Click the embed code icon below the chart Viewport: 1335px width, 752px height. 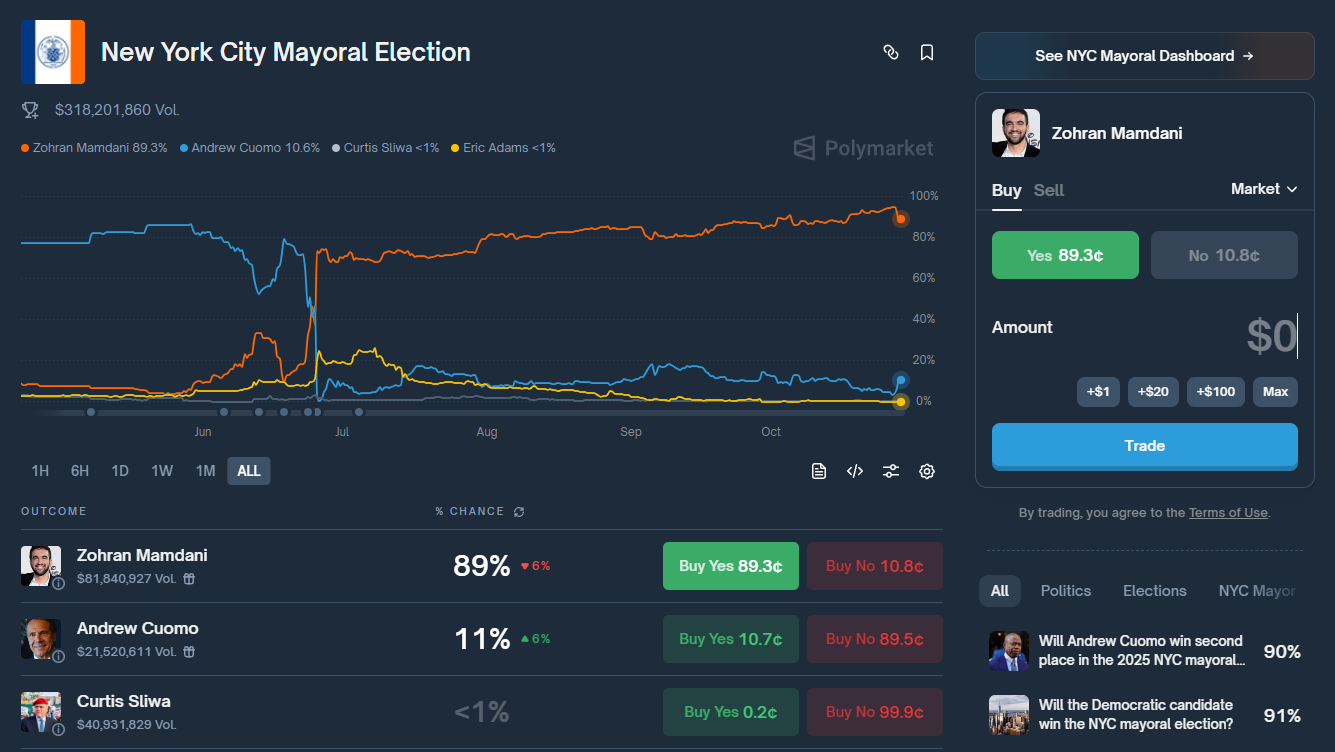(x=855, y=471)
